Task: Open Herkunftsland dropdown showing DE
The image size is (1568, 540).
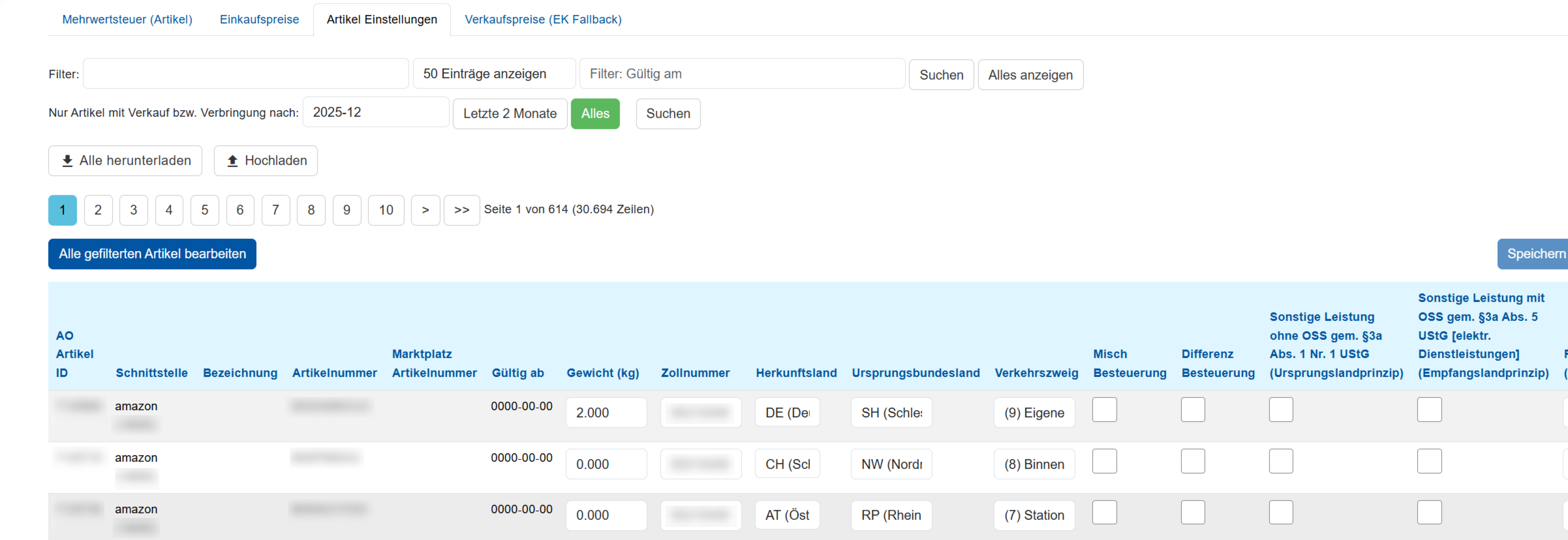Action: (x=787, y=412)
